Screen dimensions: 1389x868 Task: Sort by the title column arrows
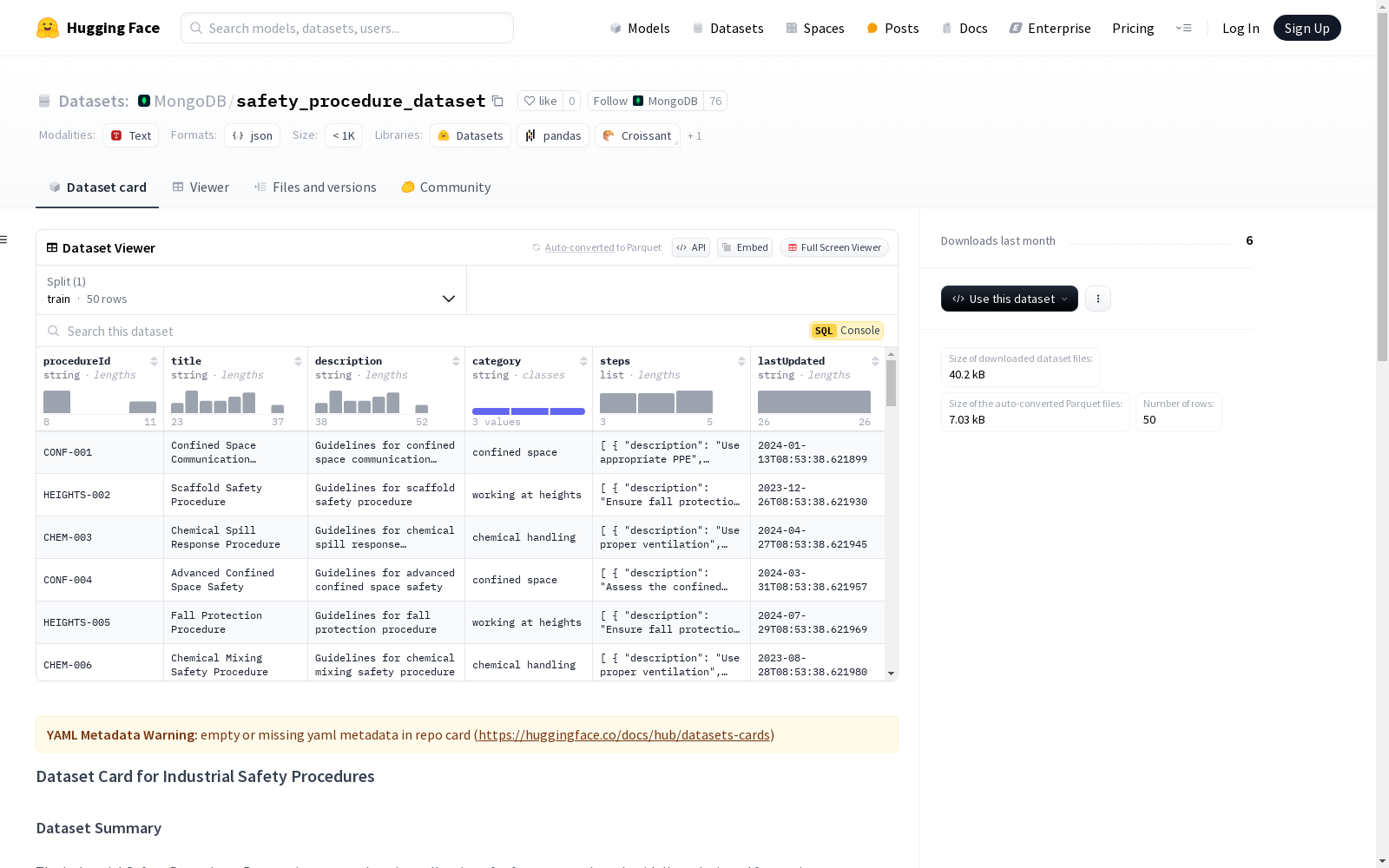[x=298, y=361]
